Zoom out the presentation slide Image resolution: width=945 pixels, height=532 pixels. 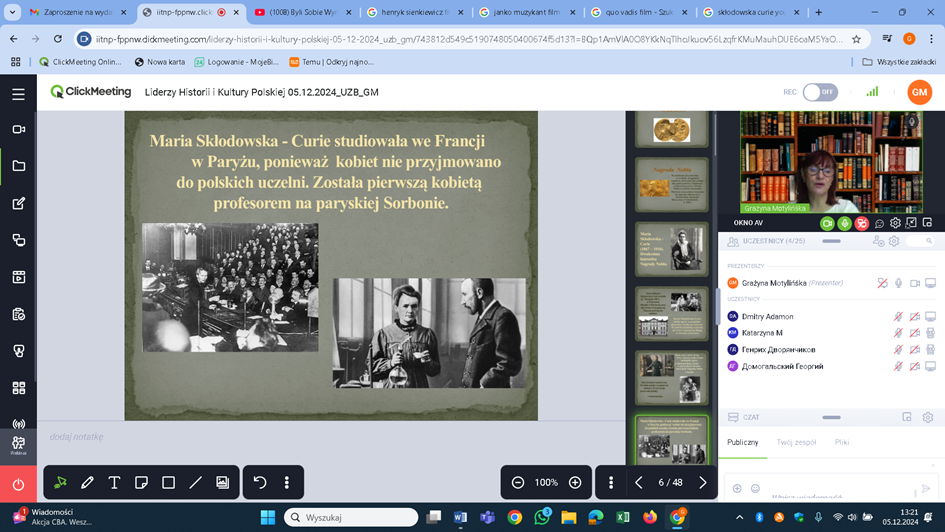point(518,483)
